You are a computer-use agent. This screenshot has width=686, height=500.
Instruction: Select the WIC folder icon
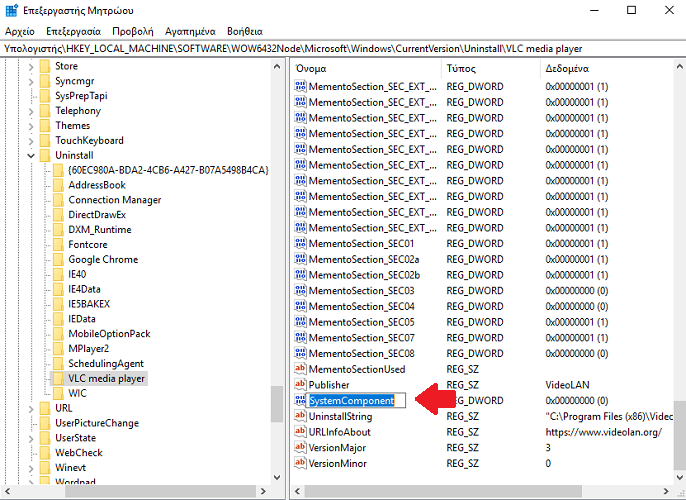[58, 393]
